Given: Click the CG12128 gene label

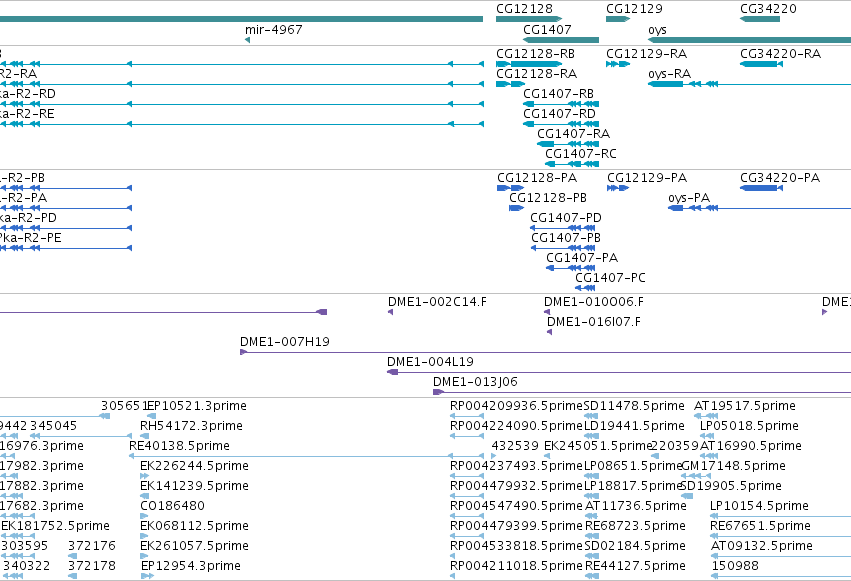Looking at the screenshot, I should pyautogui.click(x=524, y=9).
